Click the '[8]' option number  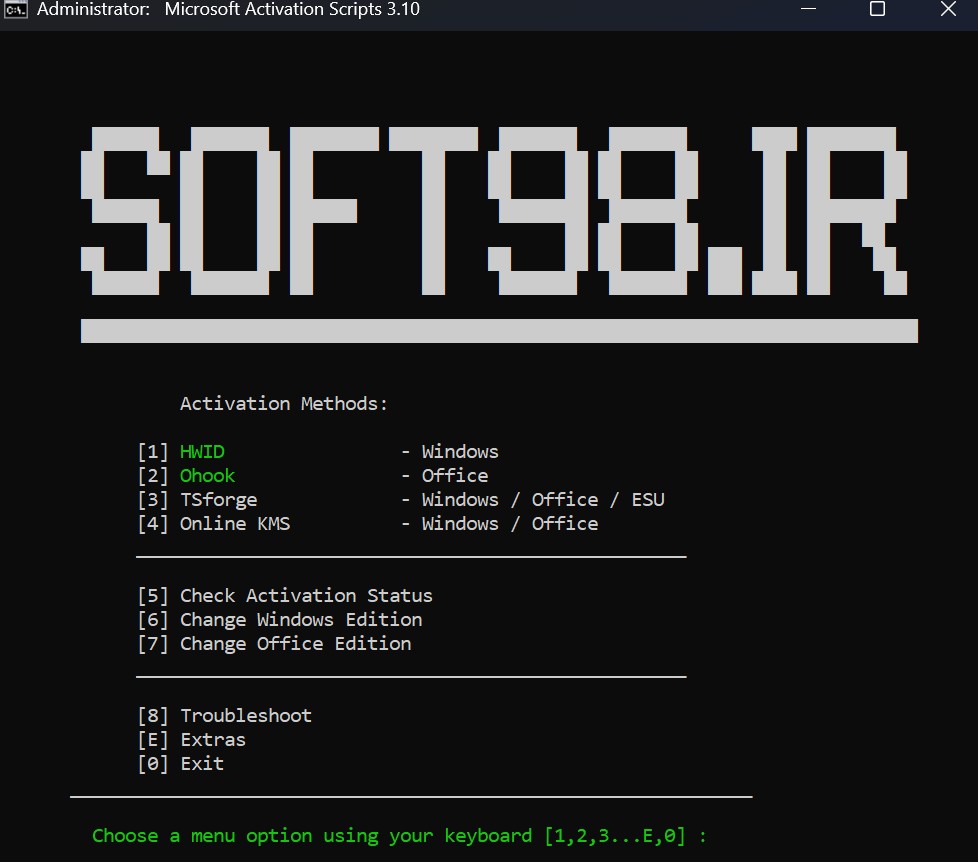point(153,715)
